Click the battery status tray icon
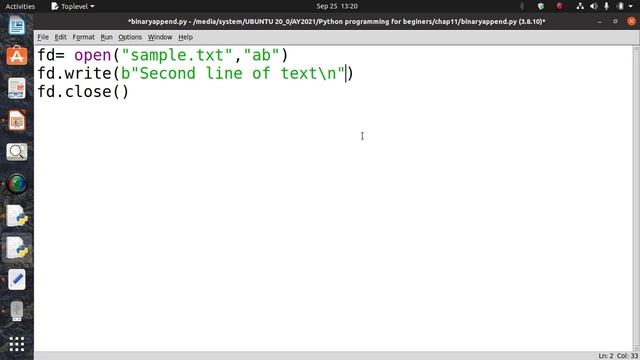640x360 pixels. click(620, 6)
